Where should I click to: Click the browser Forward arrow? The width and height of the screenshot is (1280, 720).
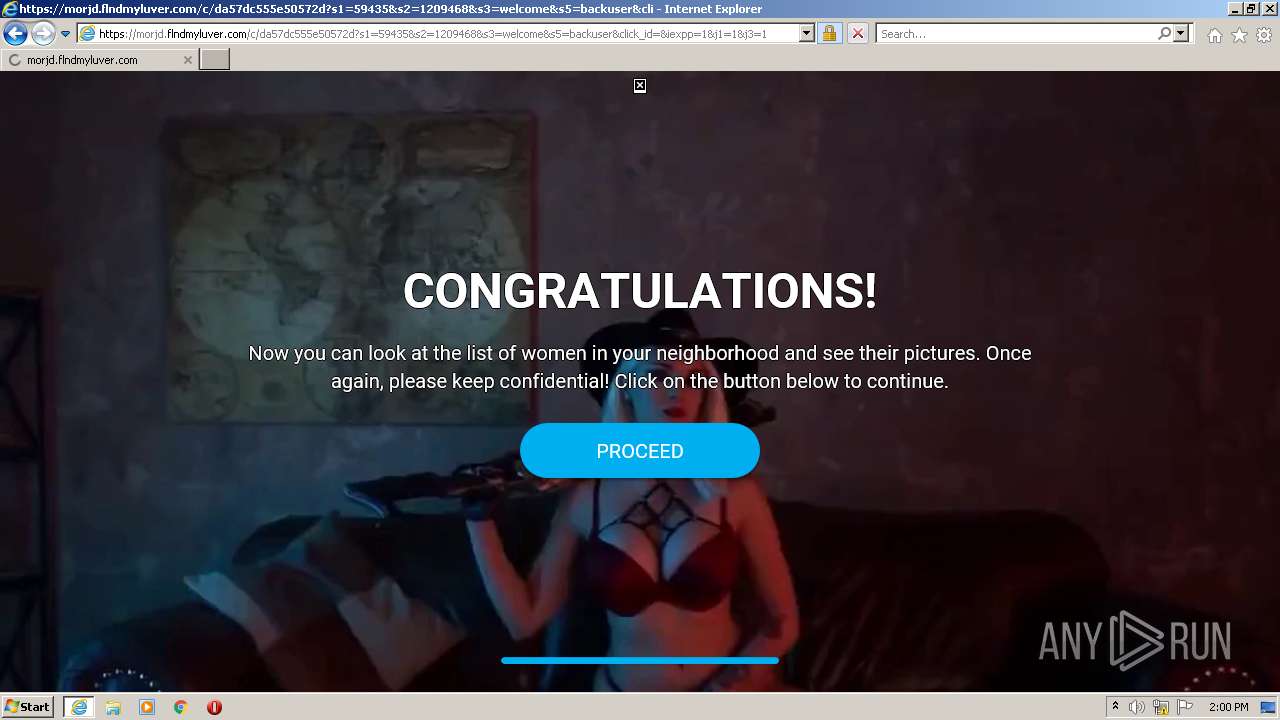42,33
